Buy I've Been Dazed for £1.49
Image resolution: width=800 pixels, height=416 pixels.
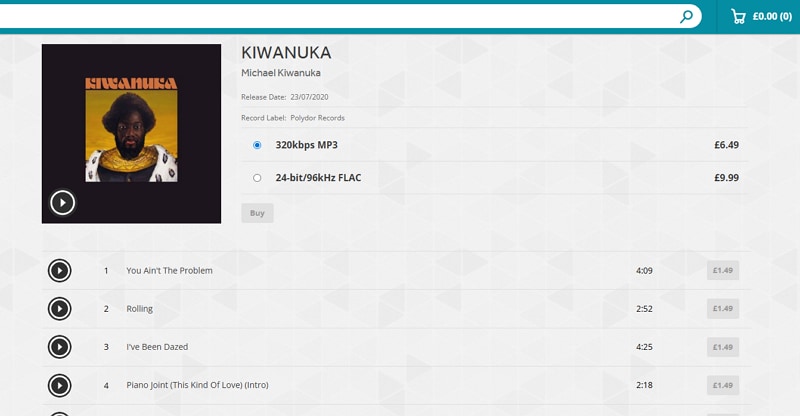tap(723, 347)
